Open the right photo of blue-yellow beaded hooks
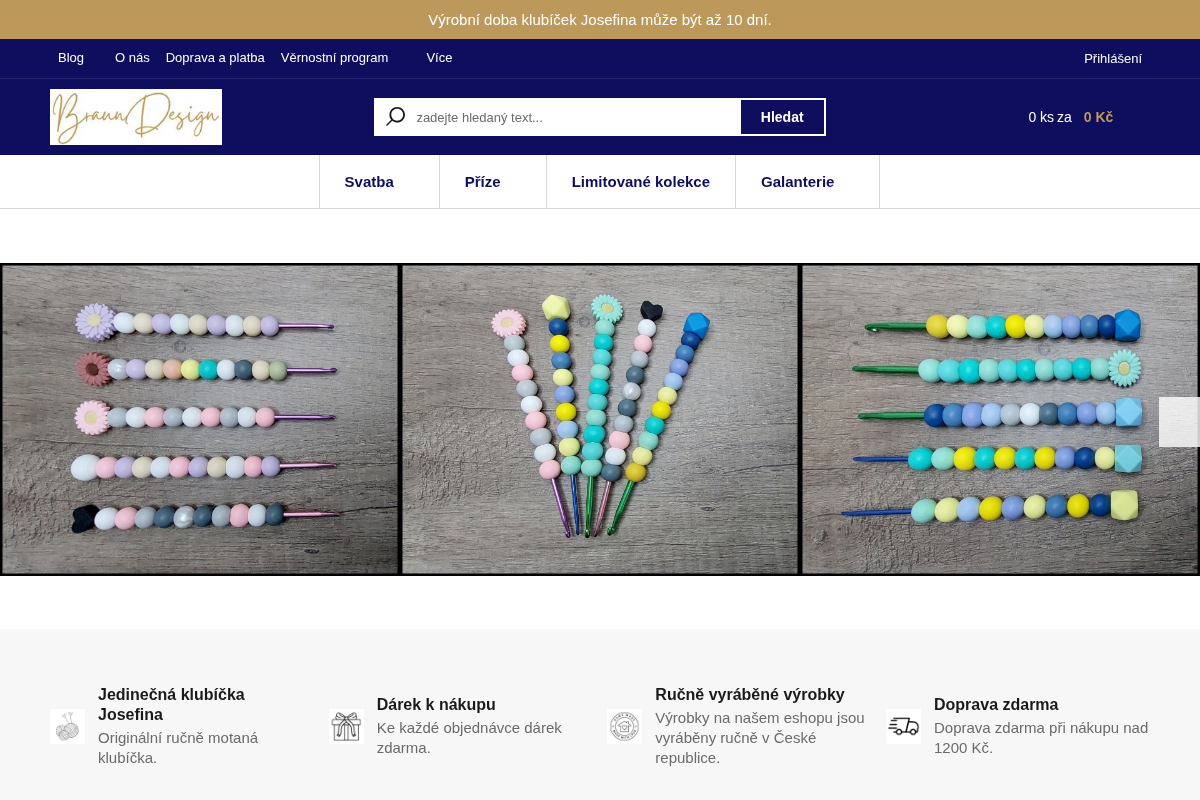The height and width of the screenshot is (800, 1200). point(1000,419)
